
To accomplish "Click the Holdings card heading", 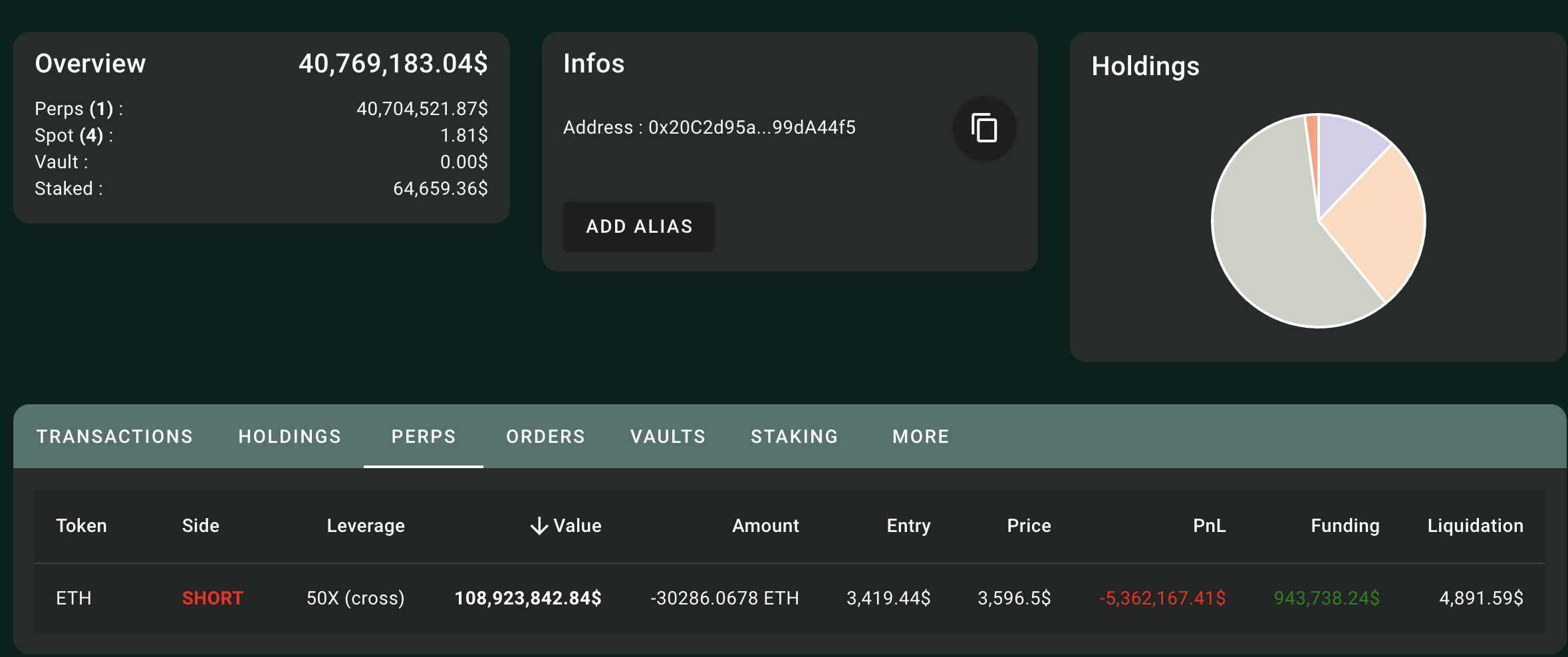I will point(1145,66).
